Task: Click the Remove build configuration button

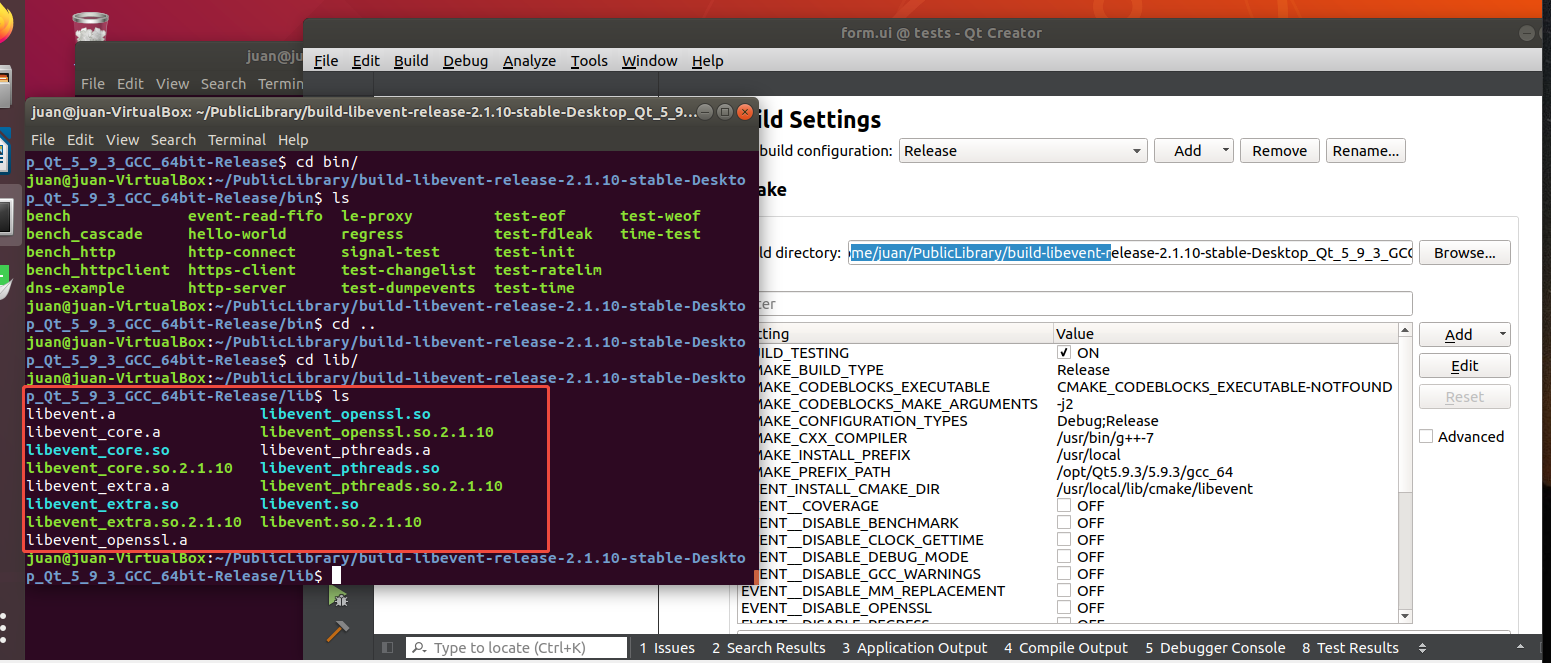Action: coord(1279,151)
